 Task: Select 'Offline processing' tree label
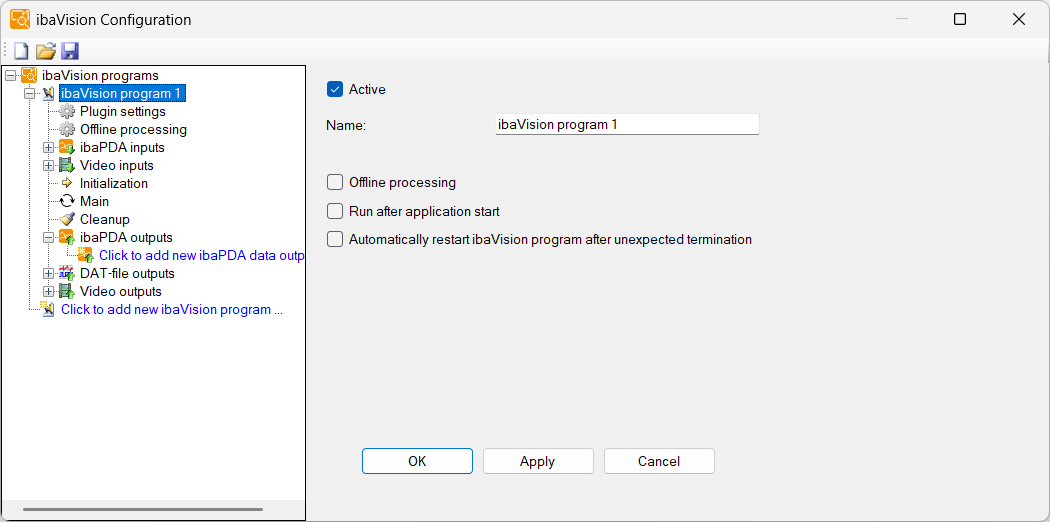[133, 129]
